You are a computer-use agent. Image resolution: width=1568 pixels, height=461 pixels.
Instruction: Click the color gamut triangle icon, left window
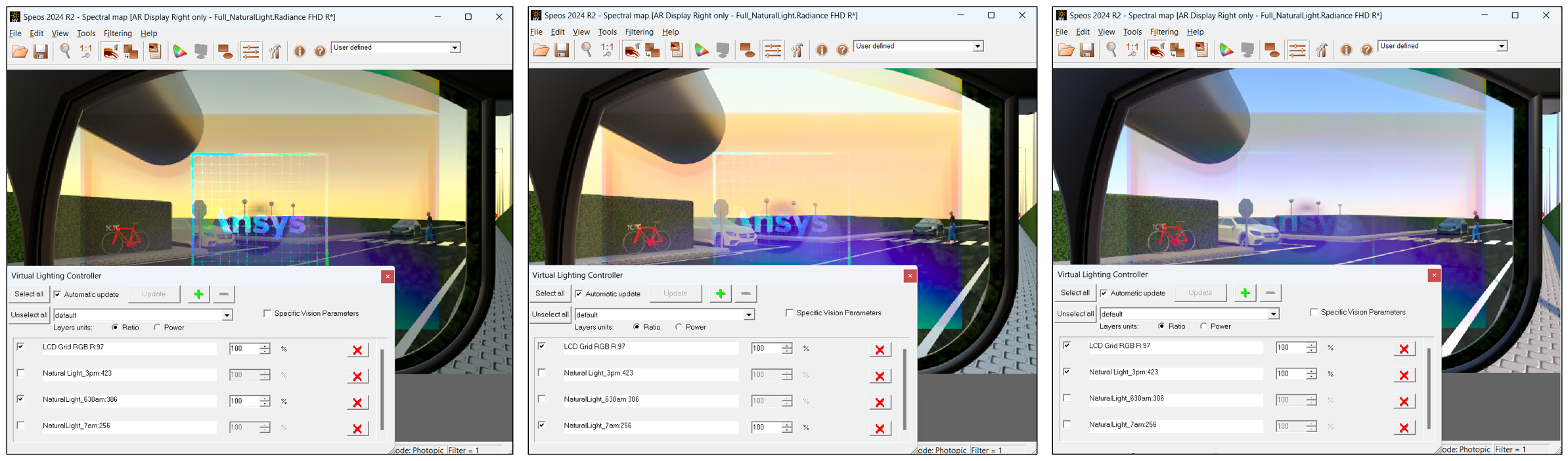pos(179,52)
